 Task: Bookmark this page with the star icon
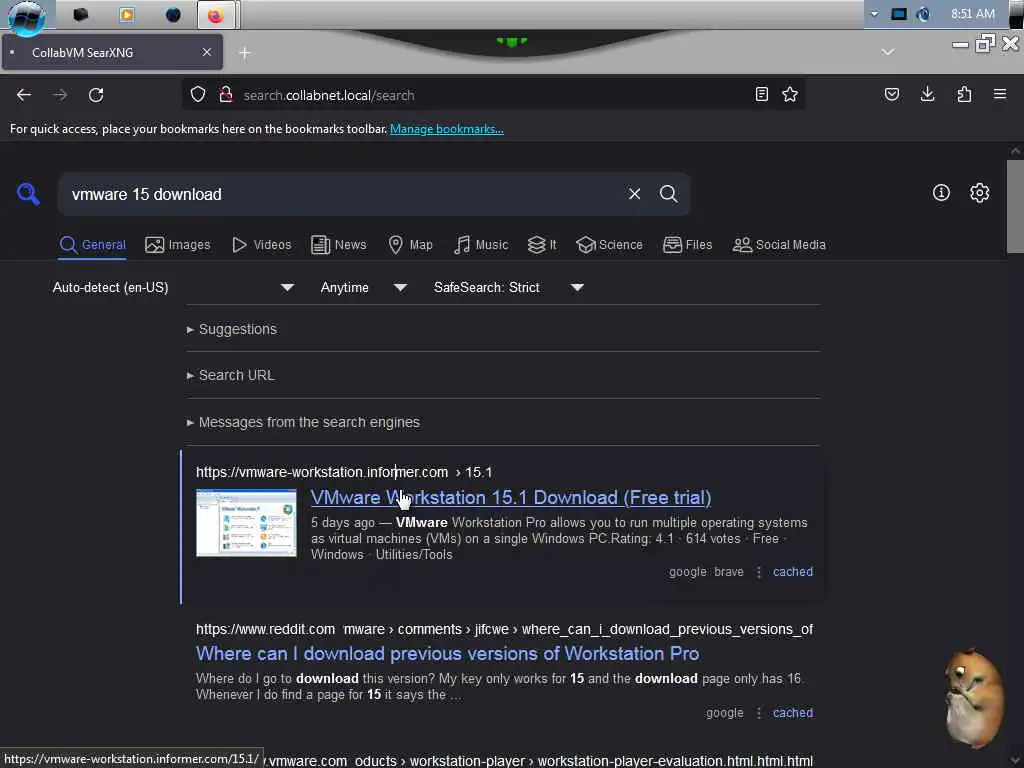pos(790,95)
